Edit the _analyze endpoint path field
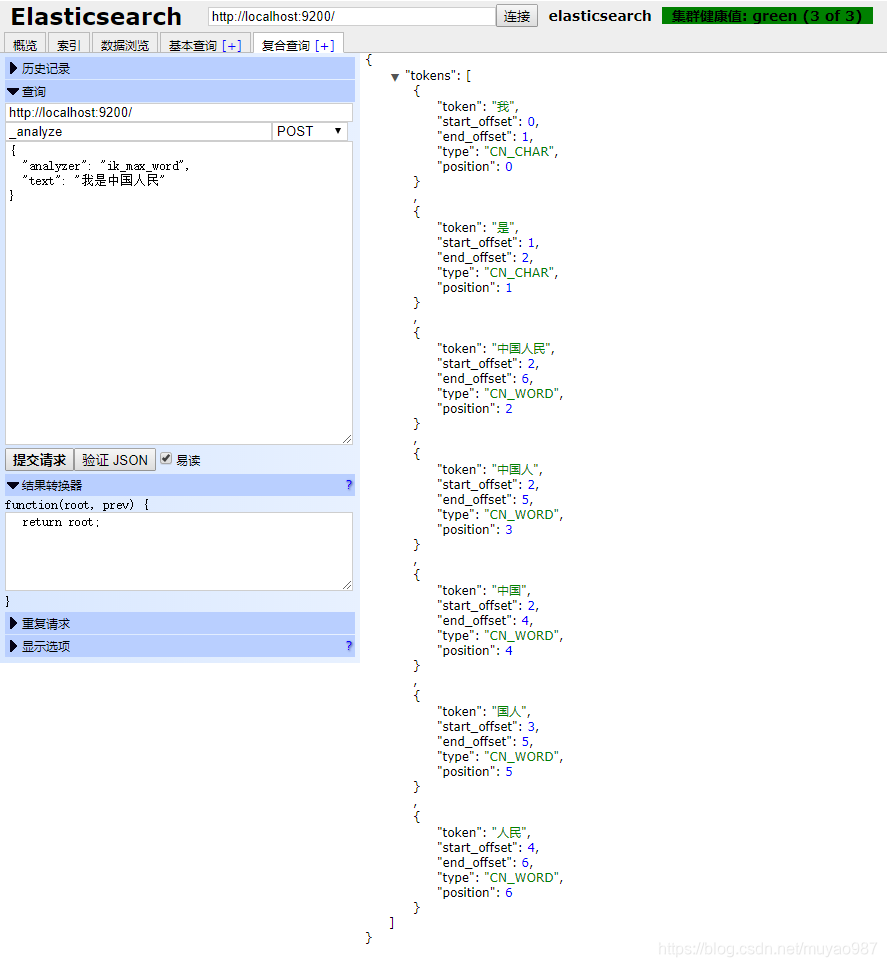Image resolution: width=887 pixels, height=967 pixels. tap(139, 131)
